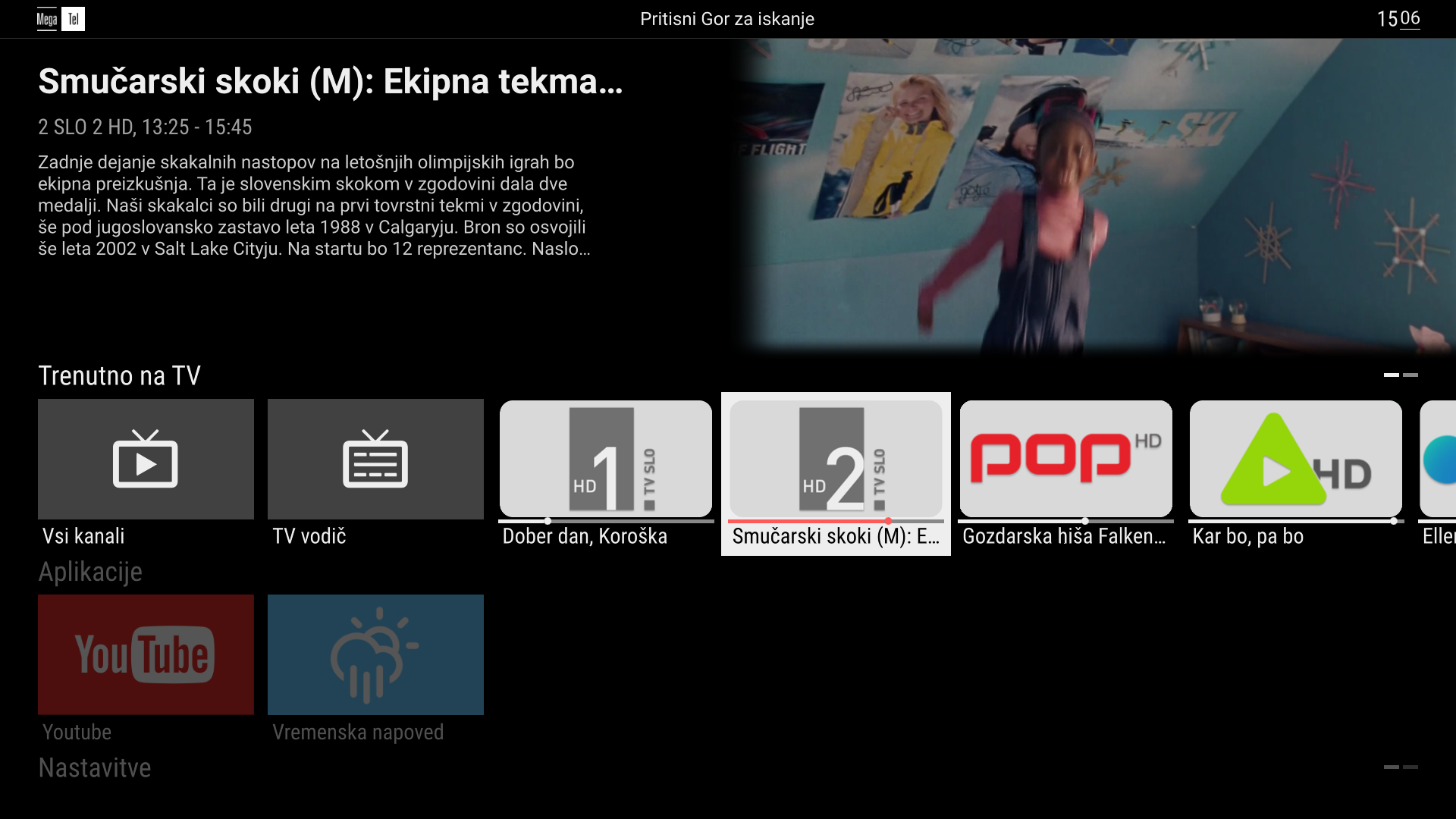
Task: Click the progress bar under Dober dan, Koroška
Action: [x=605, y=521]
